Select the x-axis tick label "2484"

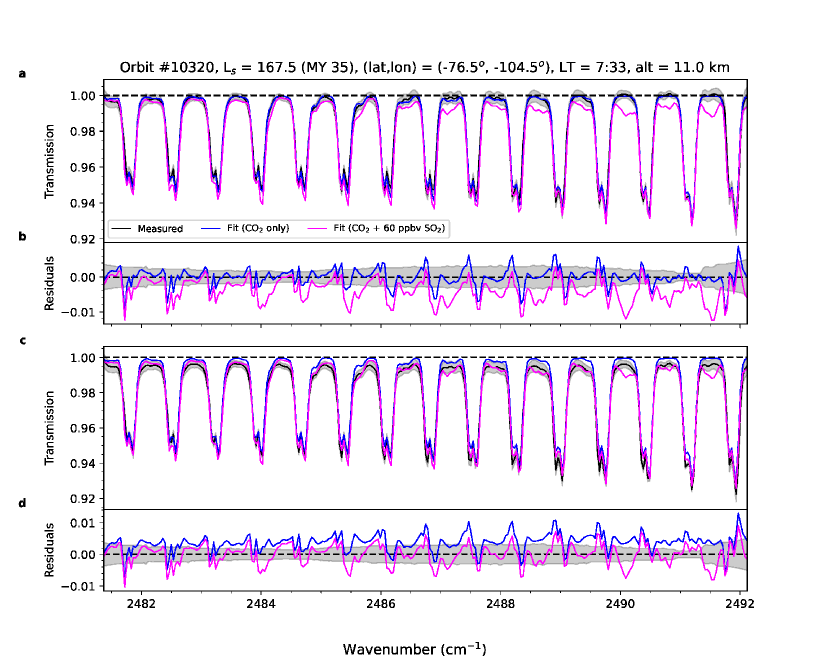[261, 604]
